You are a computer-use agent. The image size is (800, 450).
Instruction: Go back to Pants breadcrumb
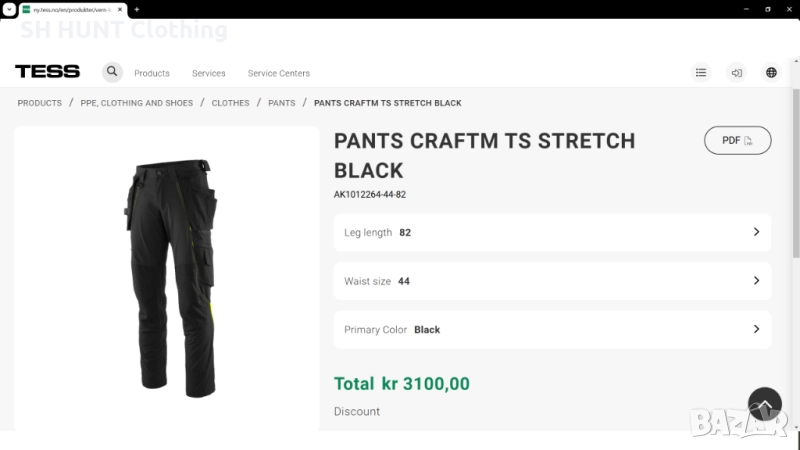pyautogui.click(x=282, y=103)
